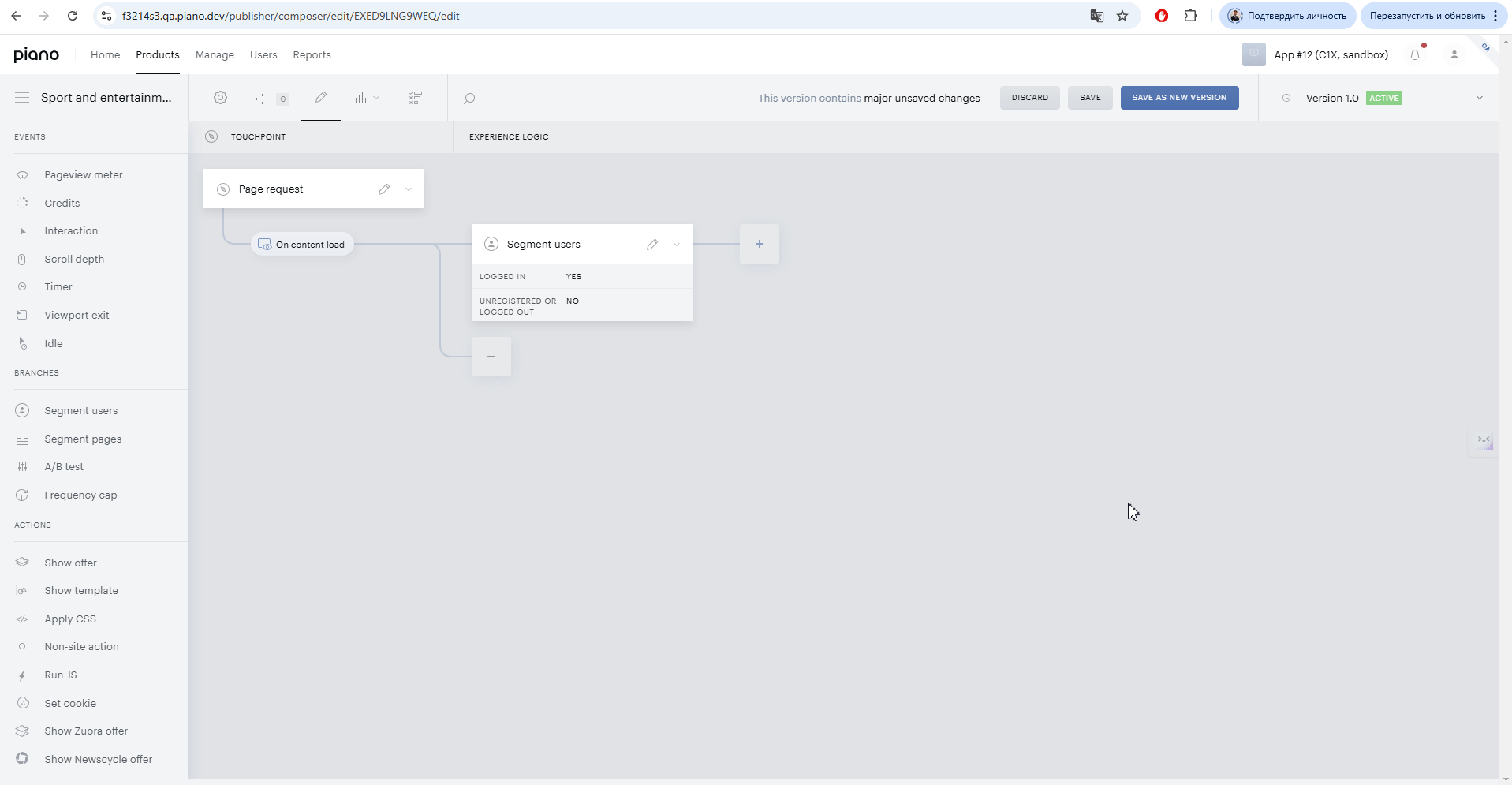
Task: Toggle the hamburger sidebar menu
Action: coord(22,98)
